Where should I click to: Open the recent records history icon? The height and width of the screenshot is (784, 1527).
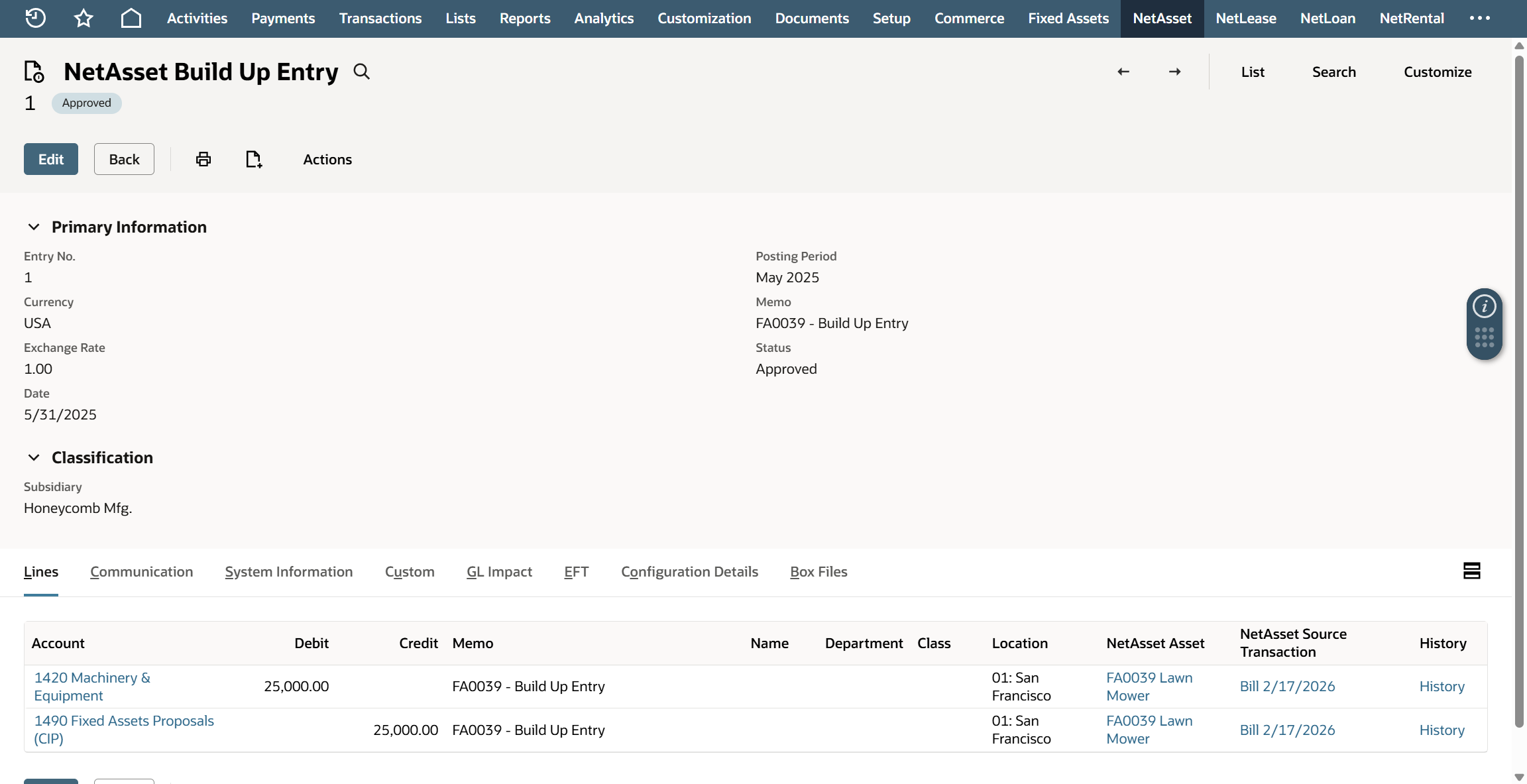click(35, 18)
